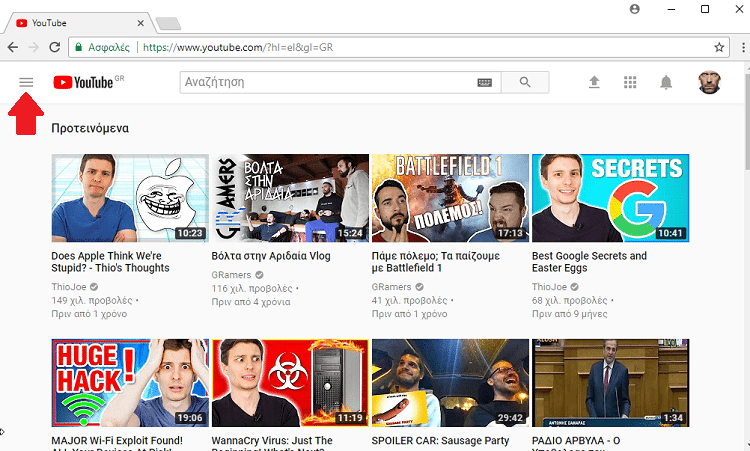Go forward with the browser arrow

(33, 47)
